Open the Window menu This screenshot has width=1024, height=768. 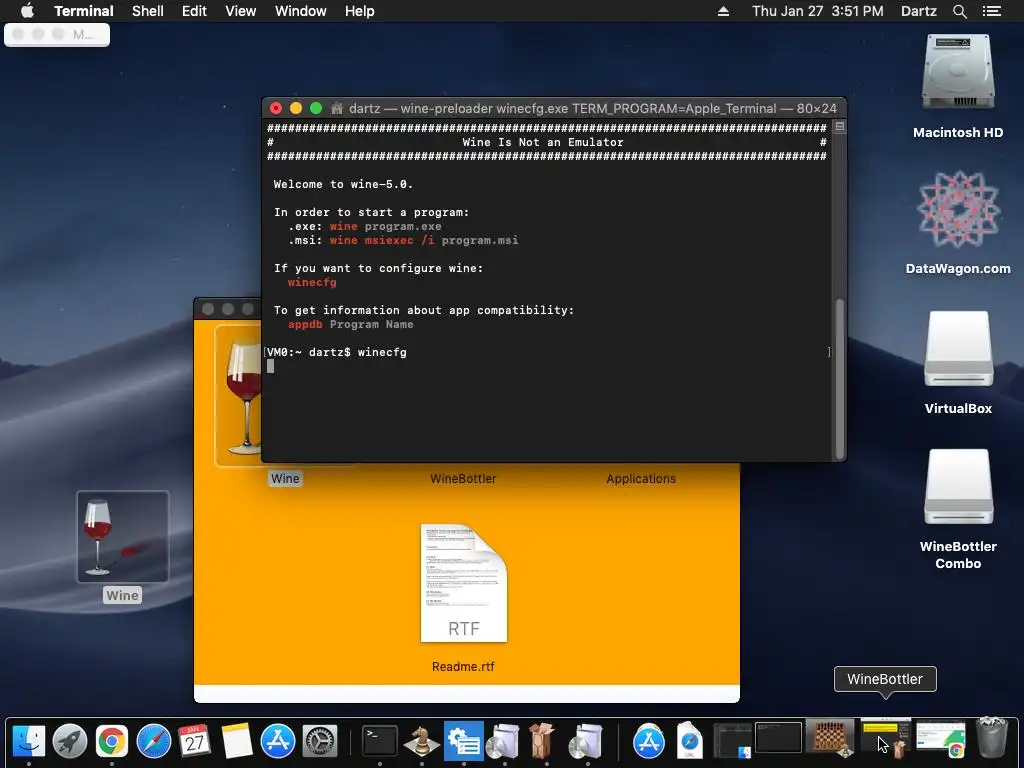(300, 11)
